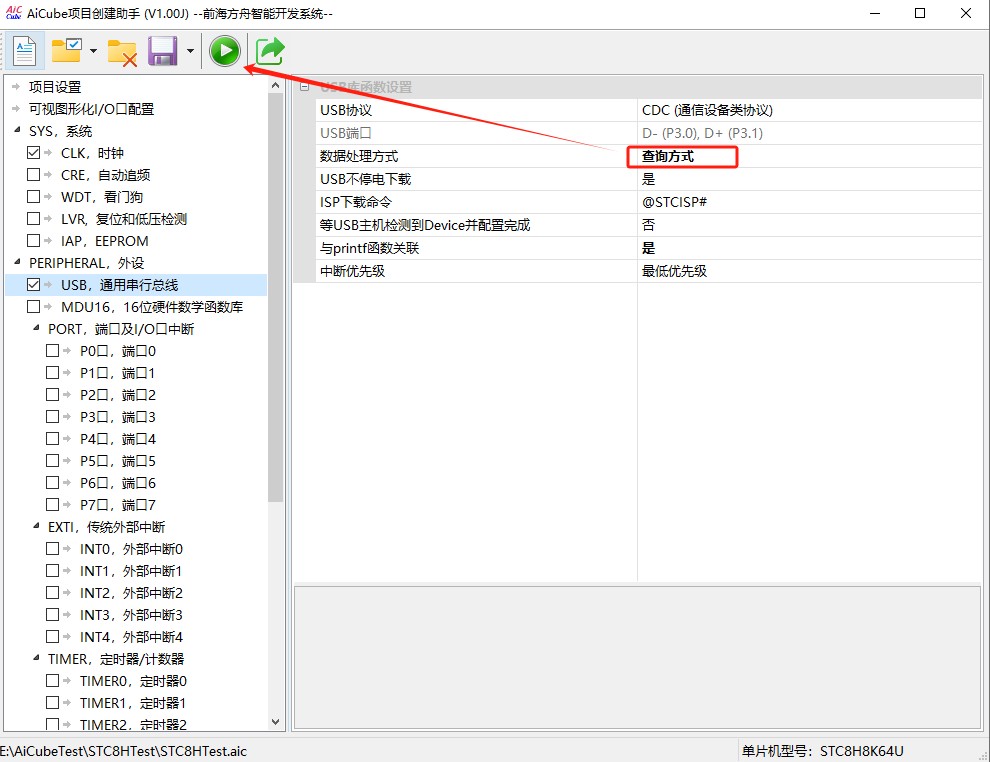The height and width of the screenshot is (762, 990).
Task: Select the 项目设置 tree item
Action: (x=55, y=87)
